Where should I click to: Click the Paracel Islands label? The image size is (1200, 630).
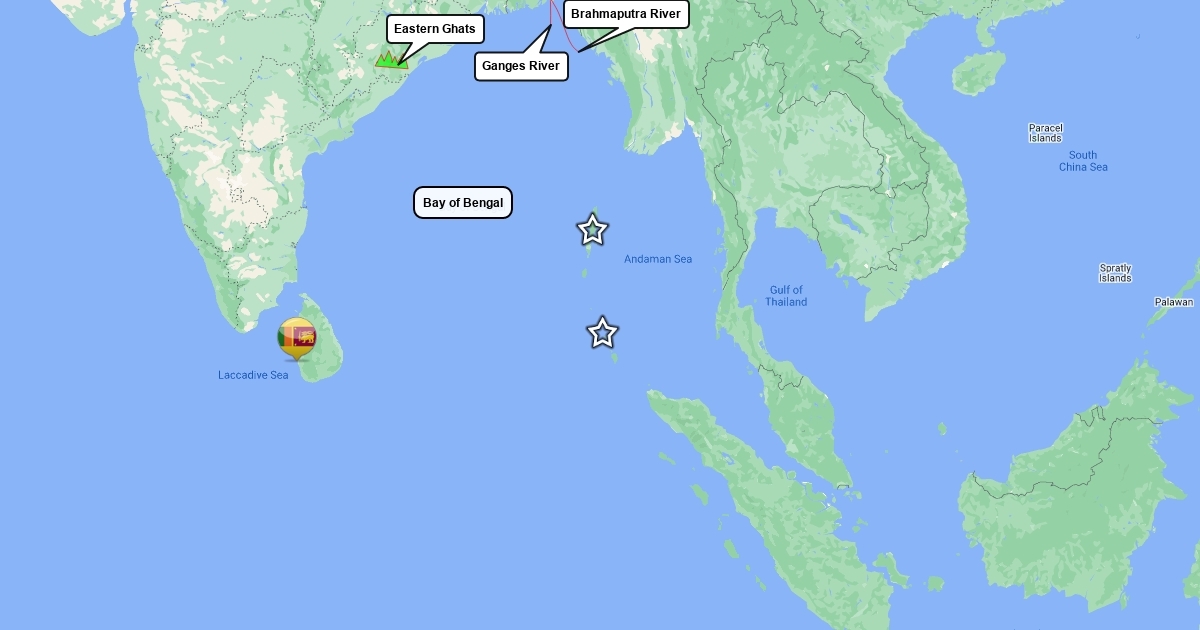pos(1045,133)
